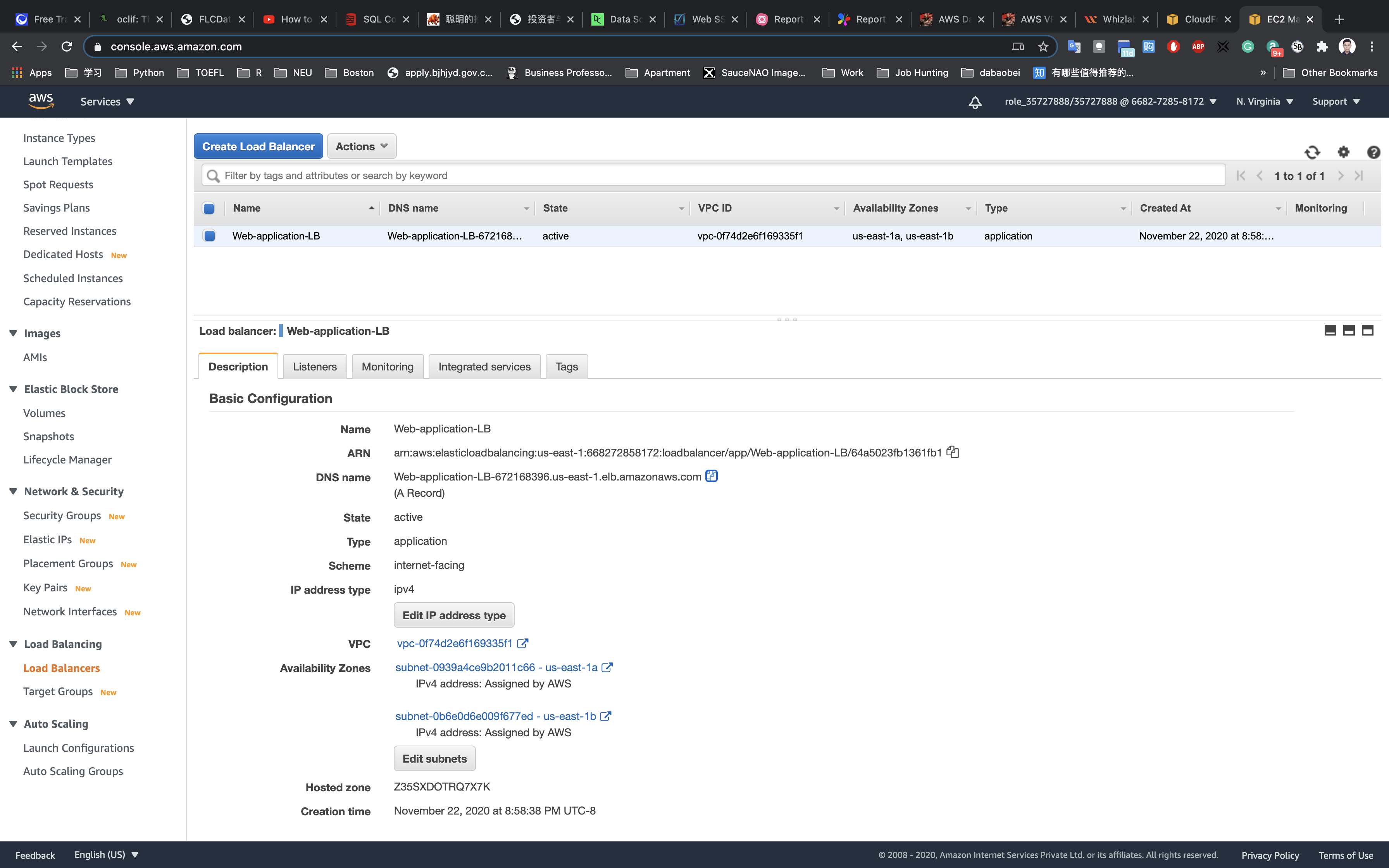Switch to the Listeners tab
Screen dimensions: 1389x868
tap(315, 367)
